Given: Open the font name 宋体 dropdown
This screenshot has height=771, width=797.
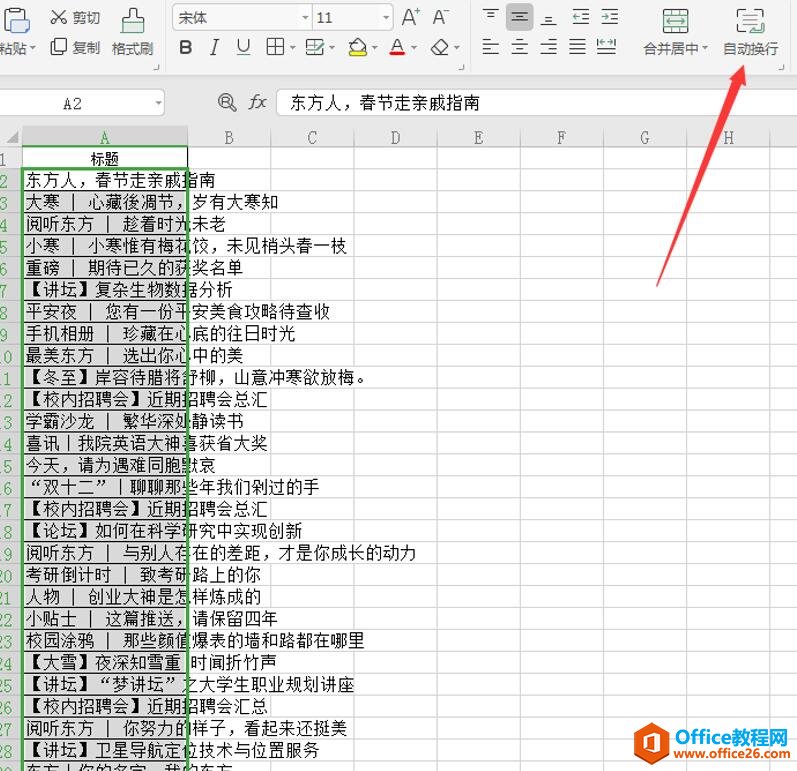Looking at the screenshot, I should (305, 18).
